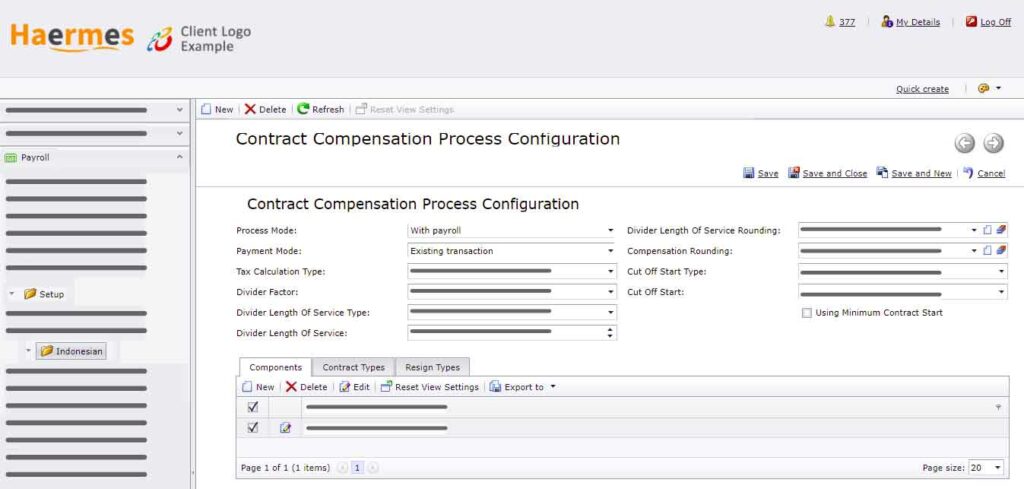Click page 1 in the pager
Image resolution: width=1024 pixels, height=489 pixels.
point(357,467)
